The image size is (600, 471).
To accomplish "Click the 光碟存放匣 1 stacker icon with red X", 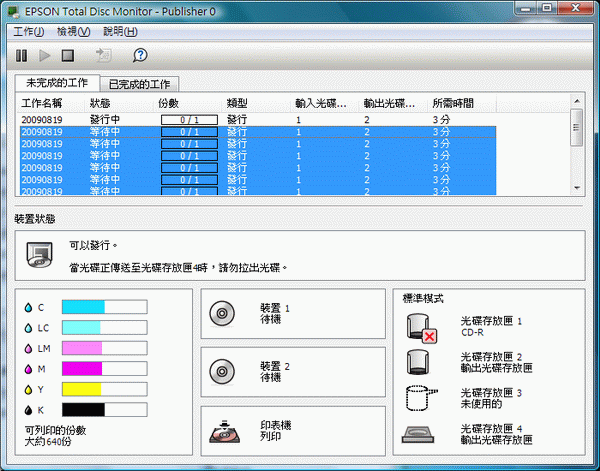I will pyautogui.click(x=421, y=328).
